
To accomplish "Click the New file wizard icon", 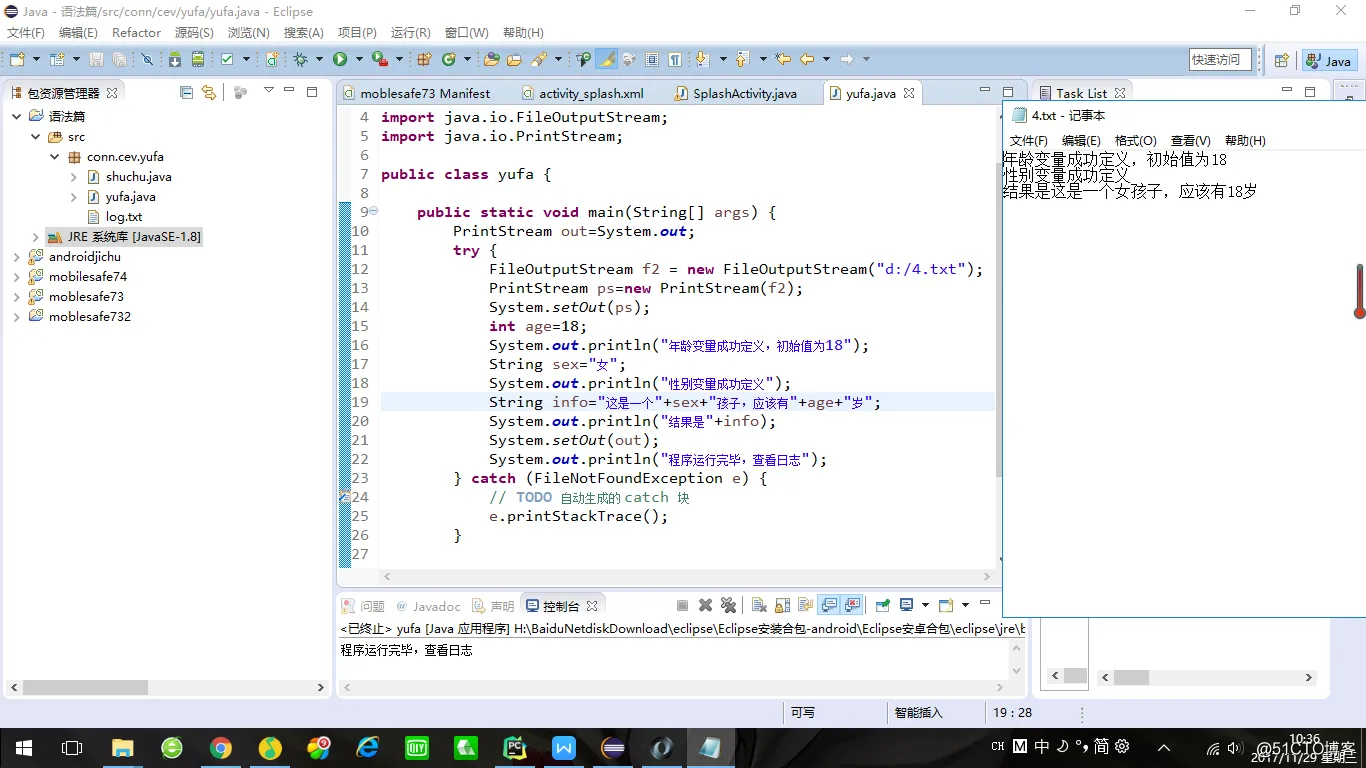I will (17, 59).
